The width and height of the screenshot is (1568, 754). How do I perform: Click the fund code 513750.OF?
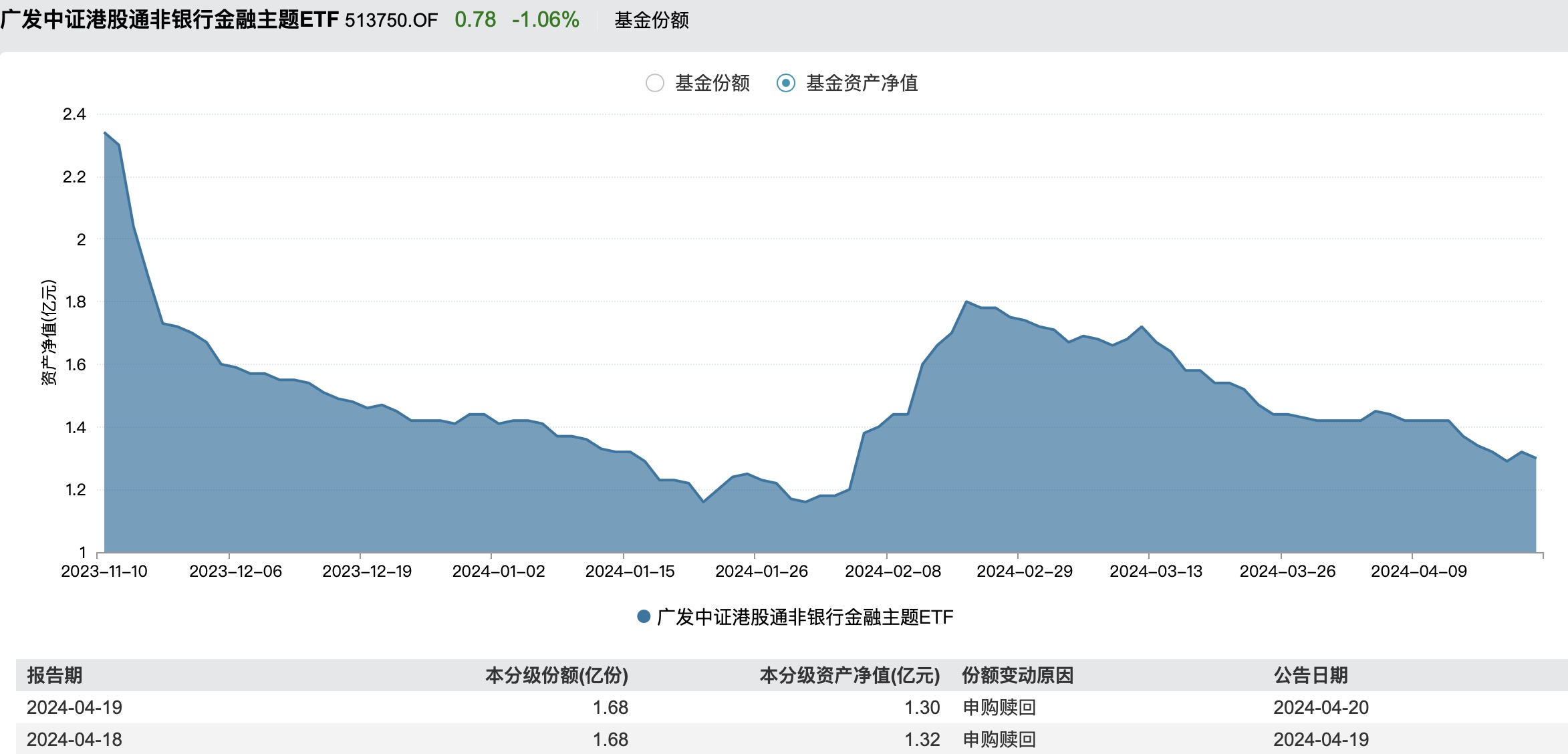coord(391,20)
